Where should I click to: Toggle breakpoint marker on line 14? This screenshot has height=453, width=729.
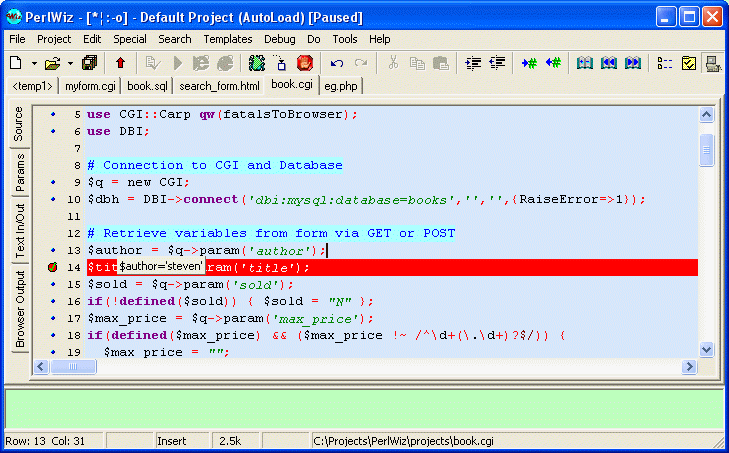tap(52, 267)
